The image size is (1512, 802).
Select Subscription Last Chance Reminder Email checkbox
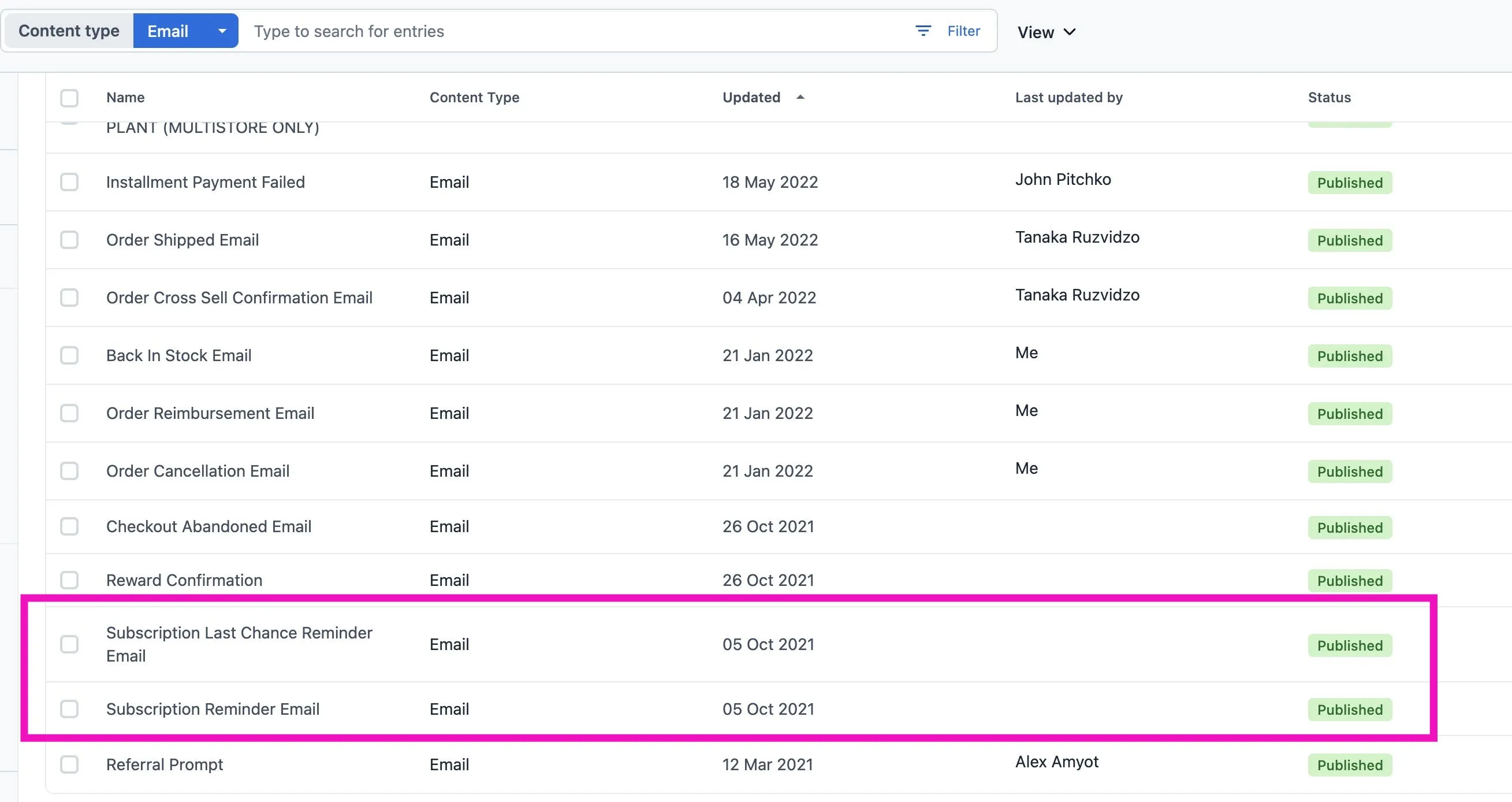point(69,644)
